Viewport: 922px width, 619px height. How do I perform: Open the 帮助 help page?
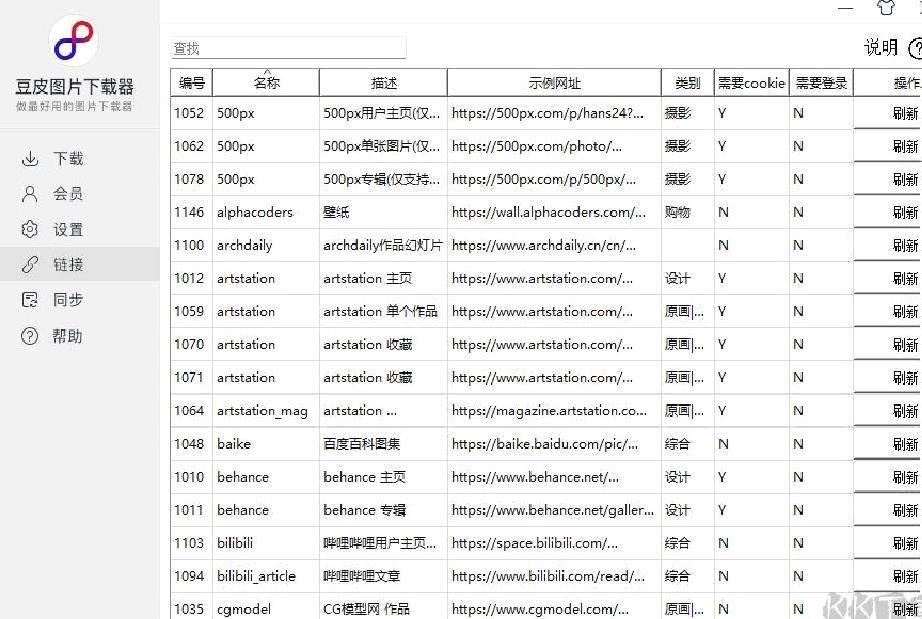click(x=79, y=336)
